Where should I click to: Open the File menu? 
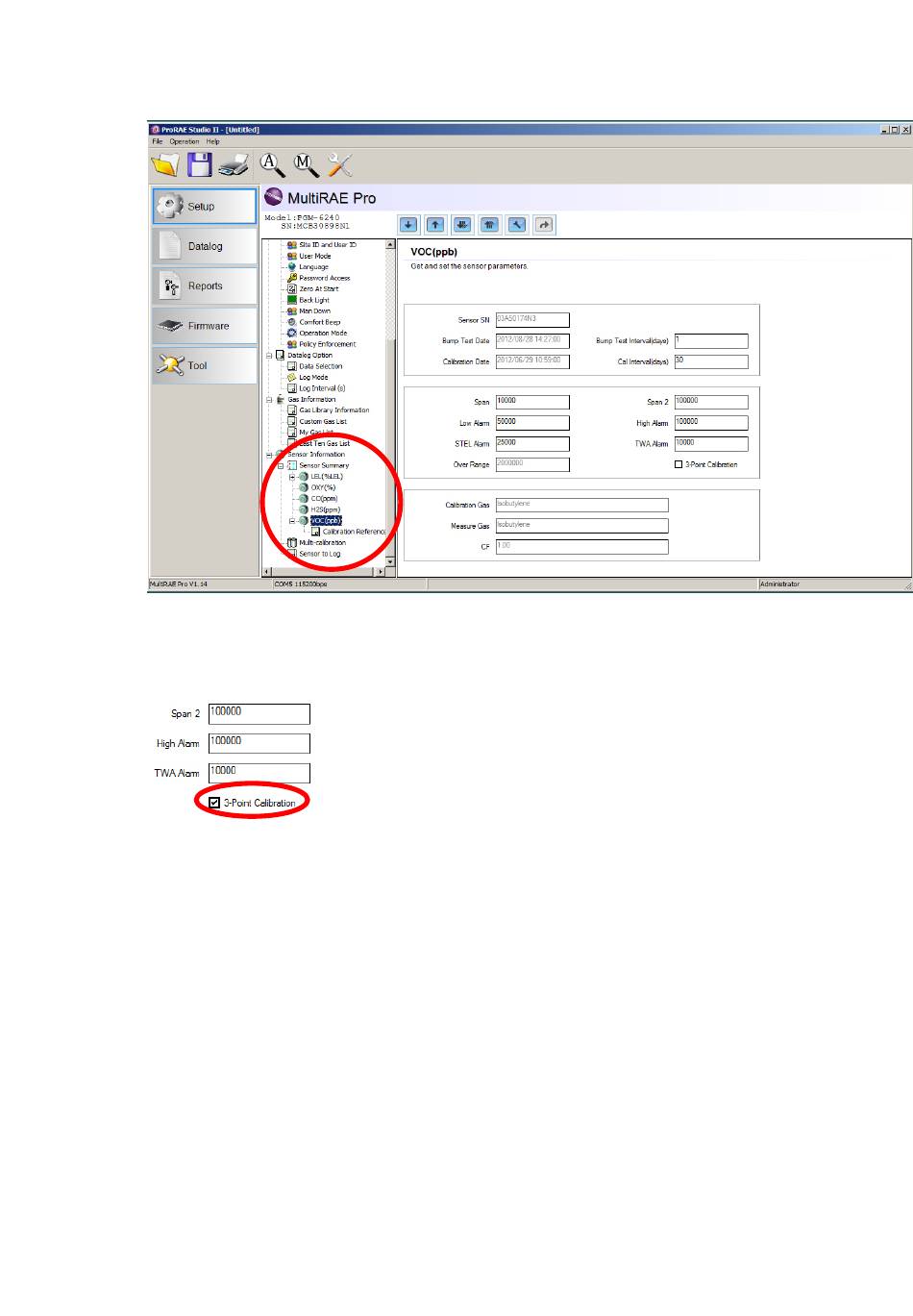[x=158, y=141]
